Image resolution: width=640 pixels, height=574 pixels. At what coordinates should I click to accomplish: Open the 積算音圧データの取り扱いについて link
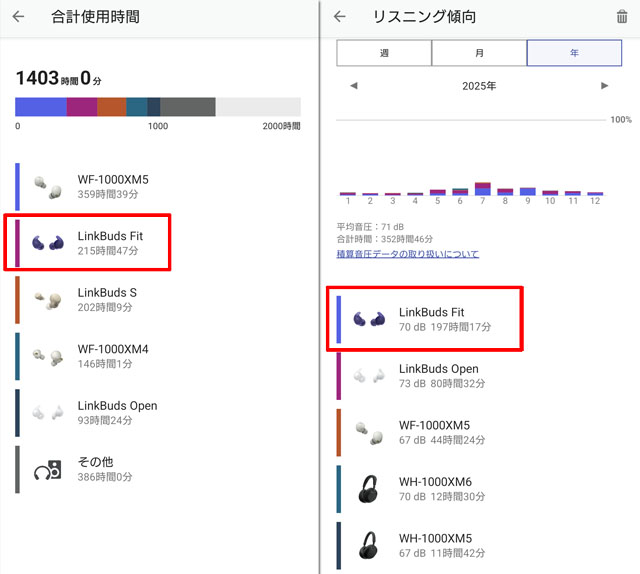click(407, 254)
